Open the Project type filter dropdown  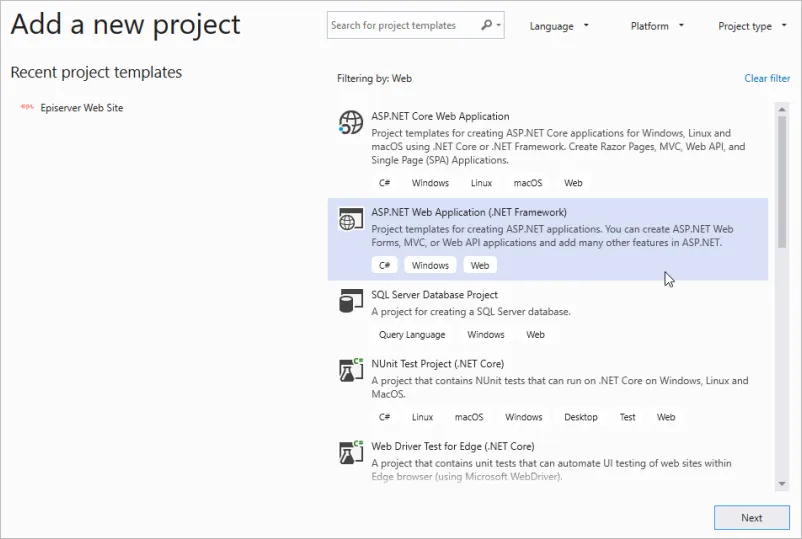752,26
